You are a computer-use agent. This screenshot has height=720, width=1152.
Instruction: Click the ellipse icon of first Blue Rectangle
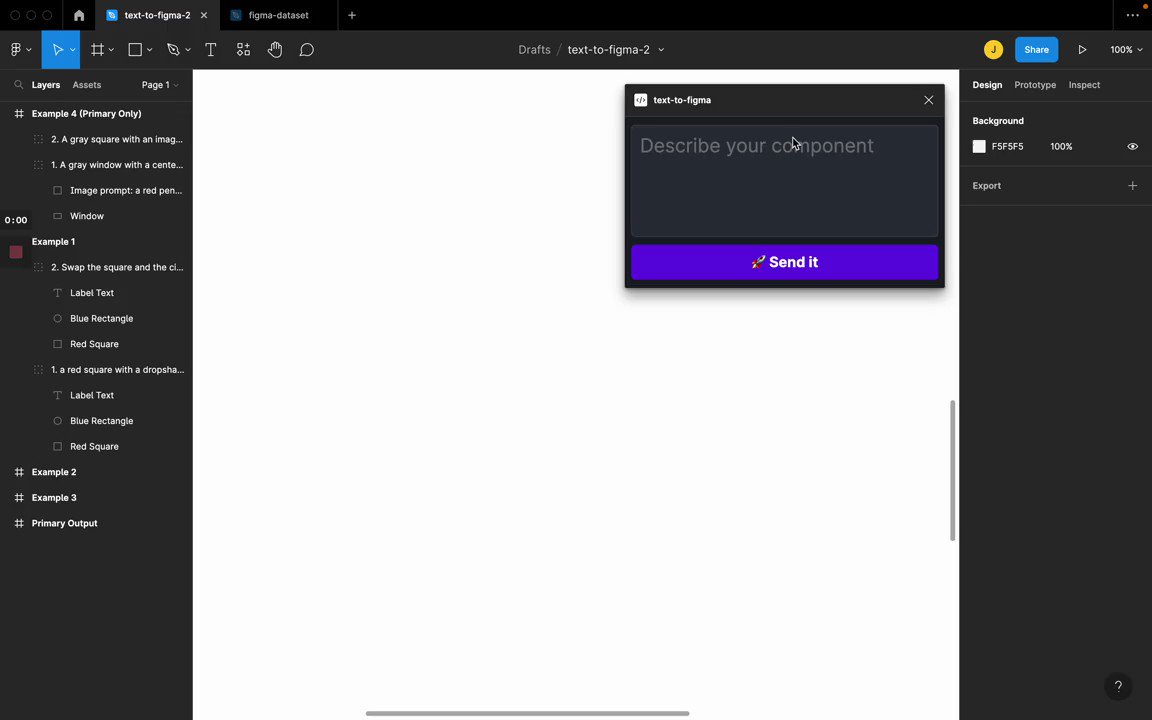57,318
